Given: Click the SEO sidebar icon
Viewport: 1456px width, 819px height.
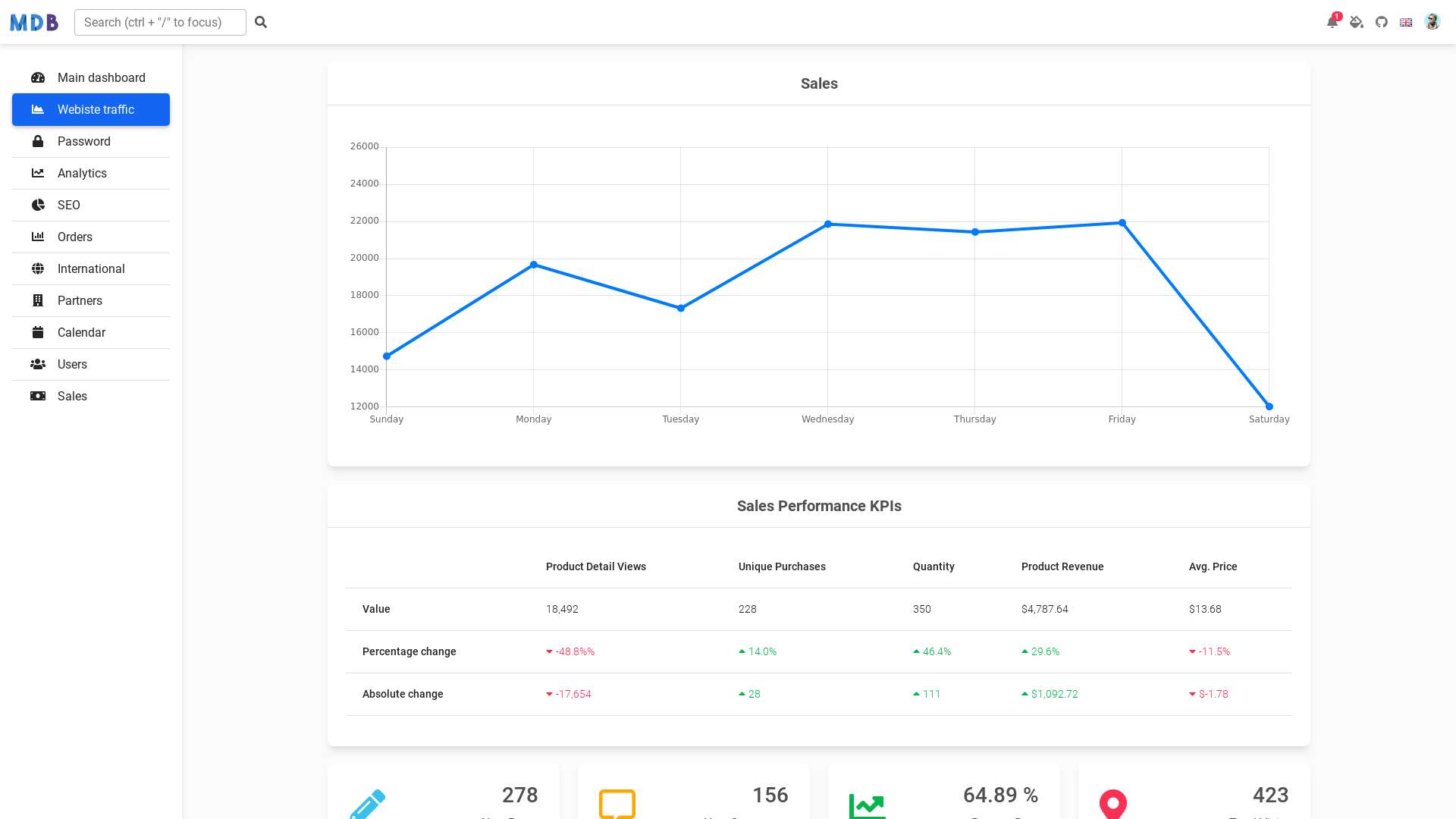Looking at the screenshot, I should click(38, 204).
